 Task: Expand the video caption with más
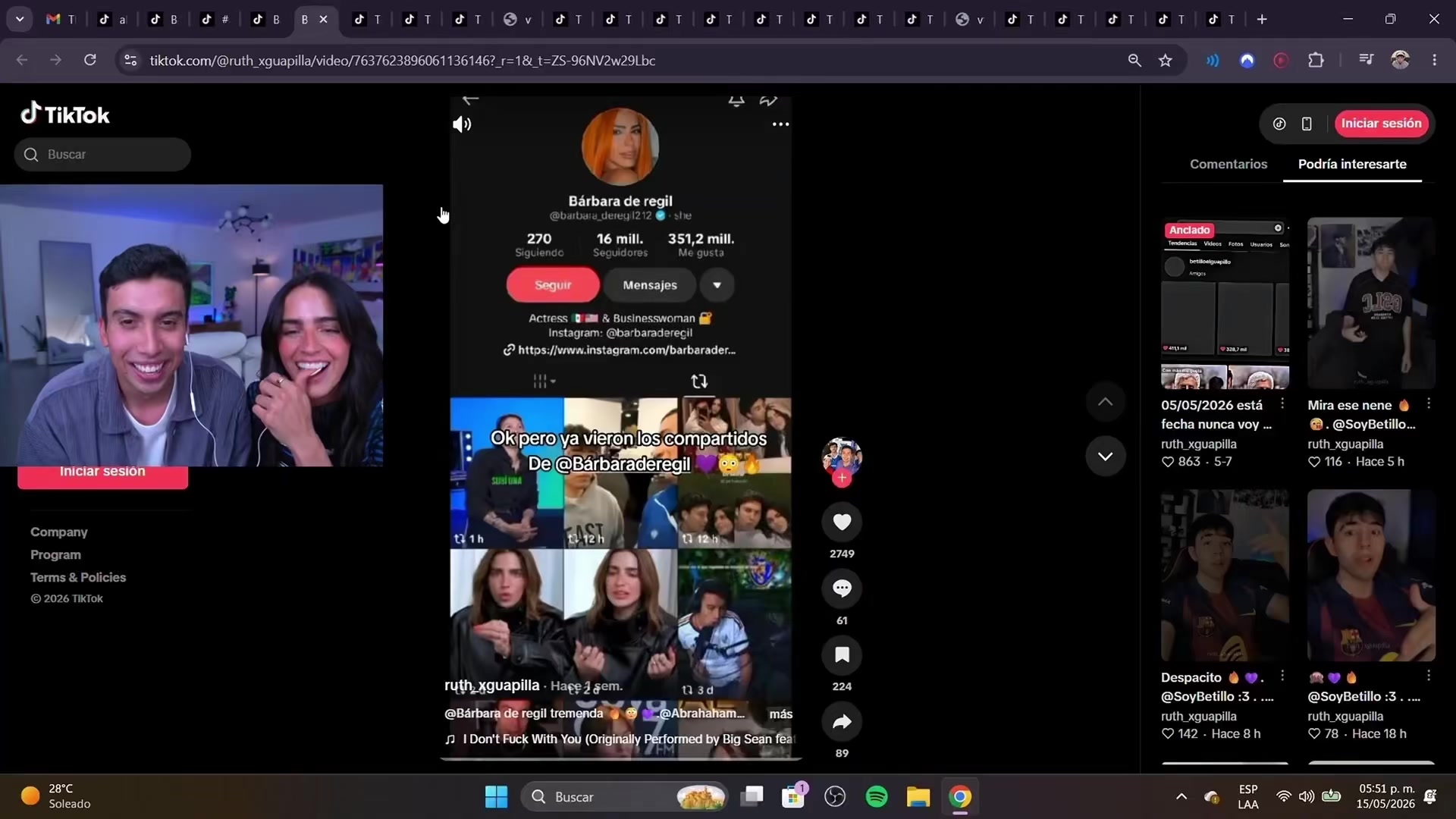pos(780,714)
